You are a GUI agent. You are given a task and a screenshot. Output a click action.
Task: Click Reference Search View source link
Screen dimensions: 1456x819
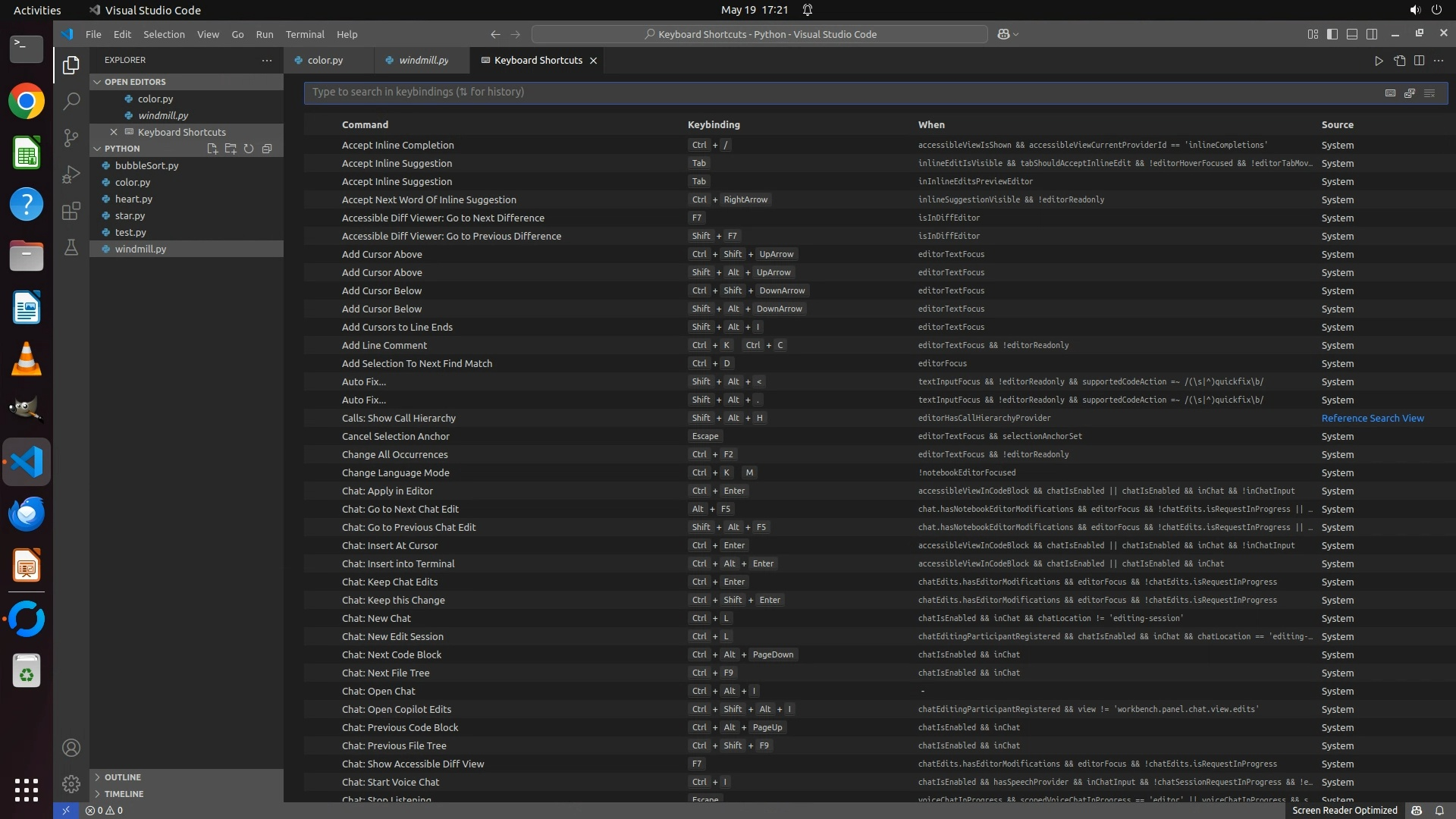[1372, 419]
